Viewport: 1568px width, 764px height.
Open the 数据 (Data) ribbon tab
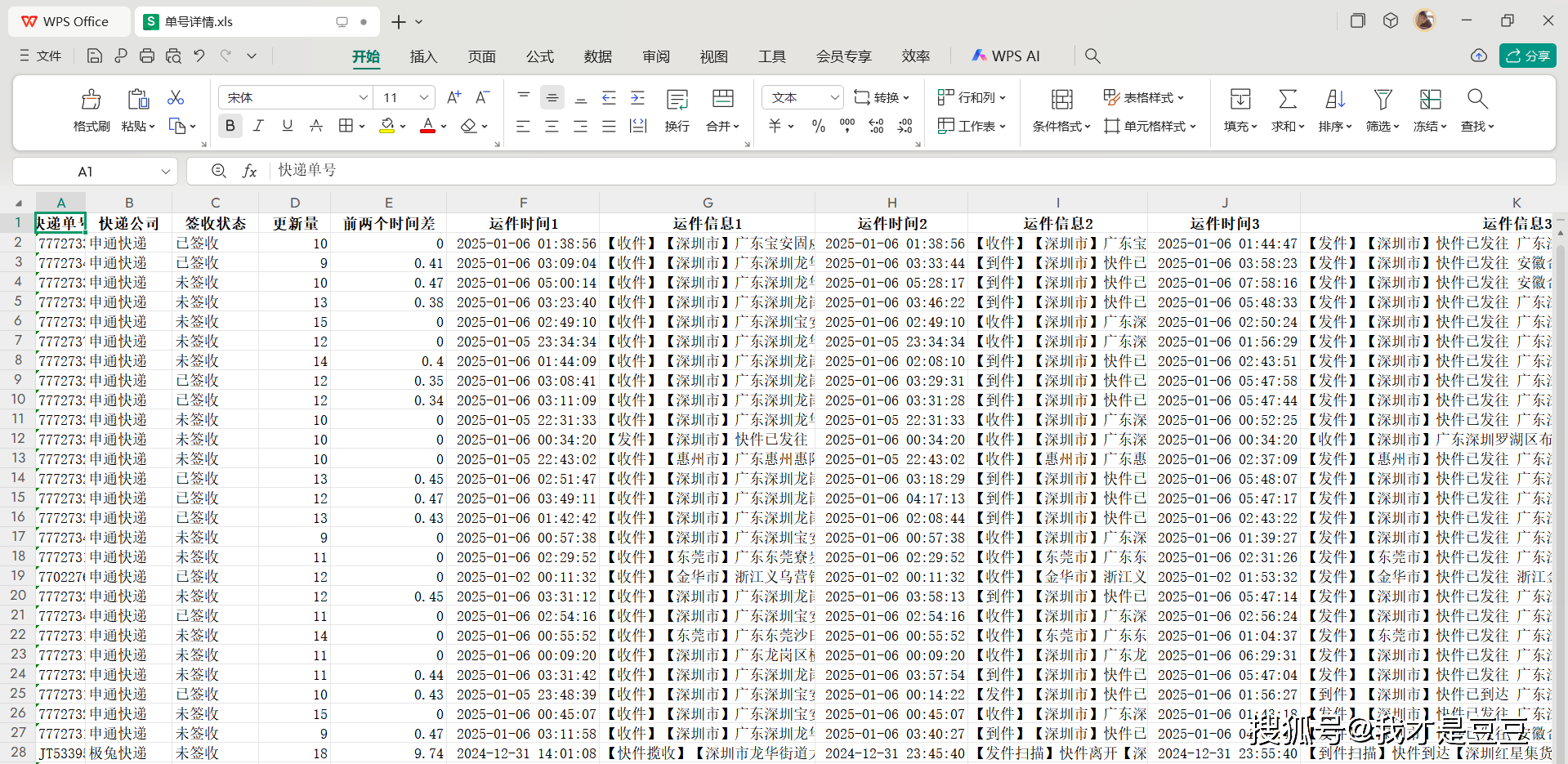(x=597, y=56)
